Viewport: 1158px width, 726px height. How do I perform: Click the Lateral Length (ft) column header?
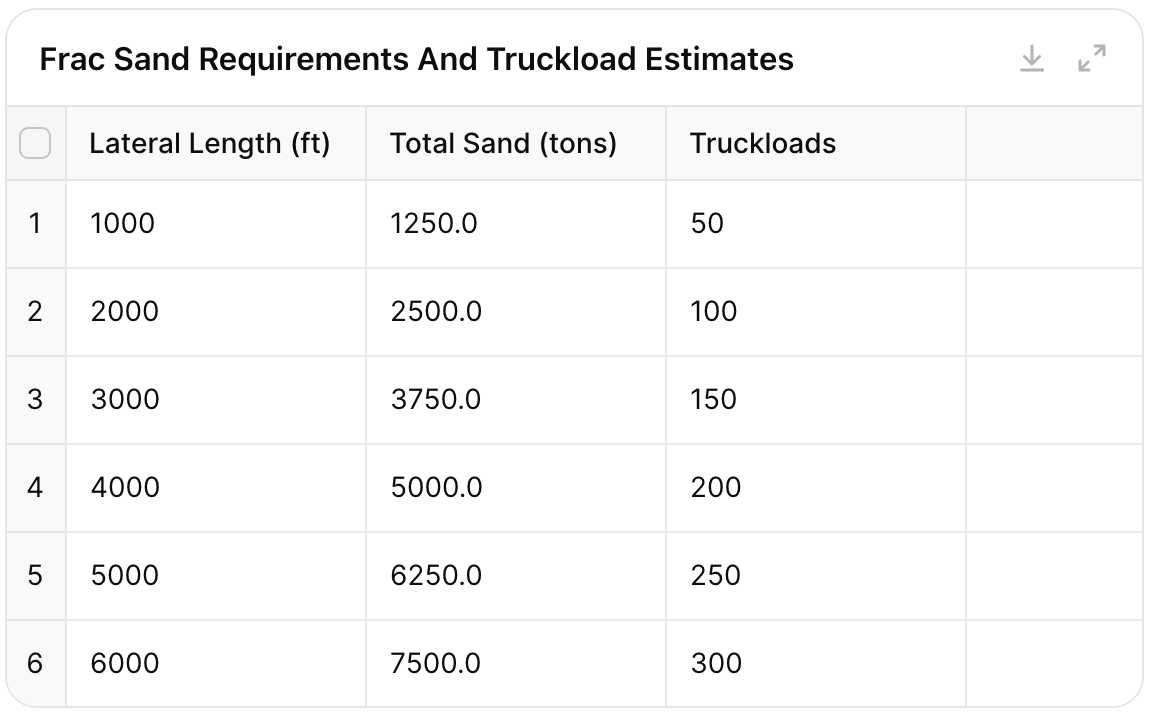click(x=209, y=144)
